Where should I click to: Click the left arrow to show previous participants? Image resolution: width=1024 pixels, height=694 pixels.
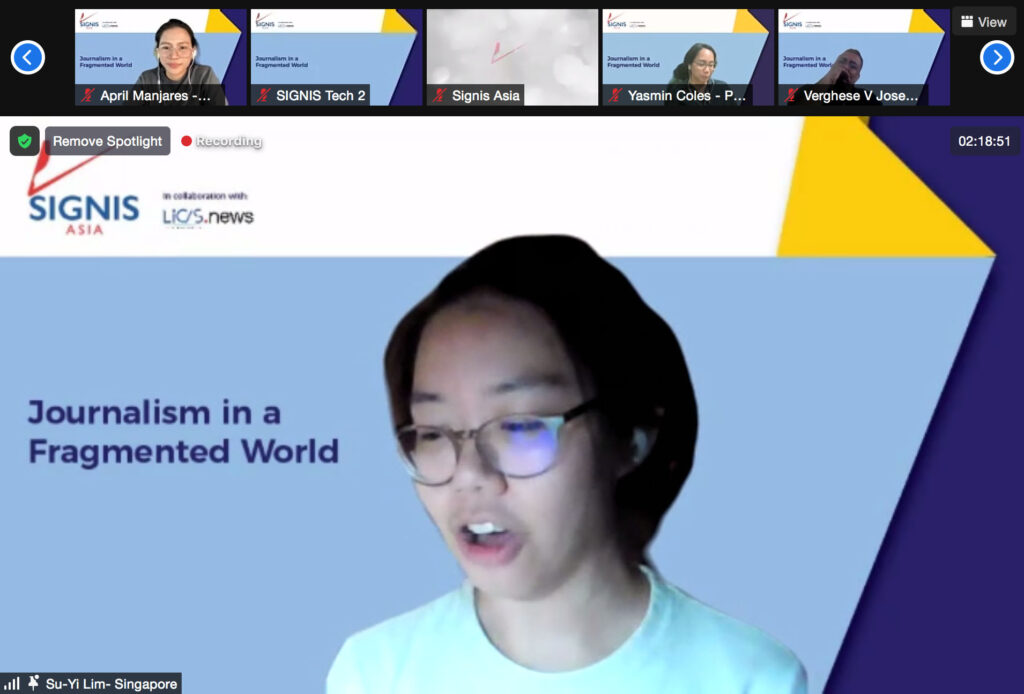[x=27, y=57]
